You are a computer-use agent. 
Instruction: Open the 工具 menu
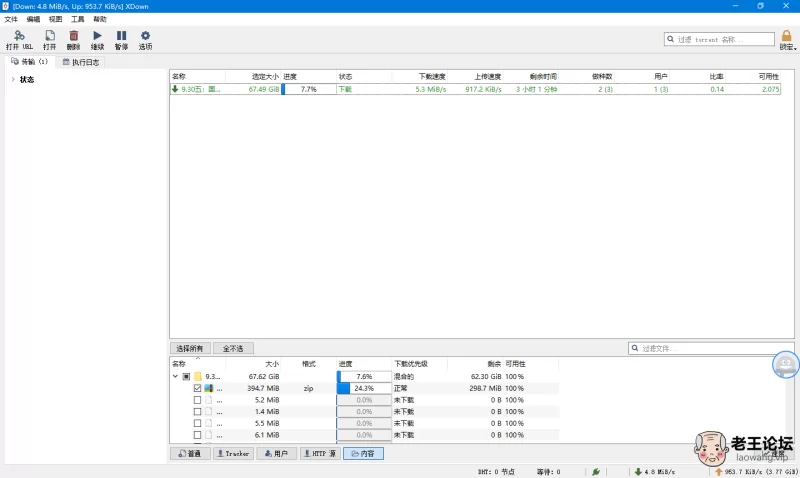[x=78, y=19]
